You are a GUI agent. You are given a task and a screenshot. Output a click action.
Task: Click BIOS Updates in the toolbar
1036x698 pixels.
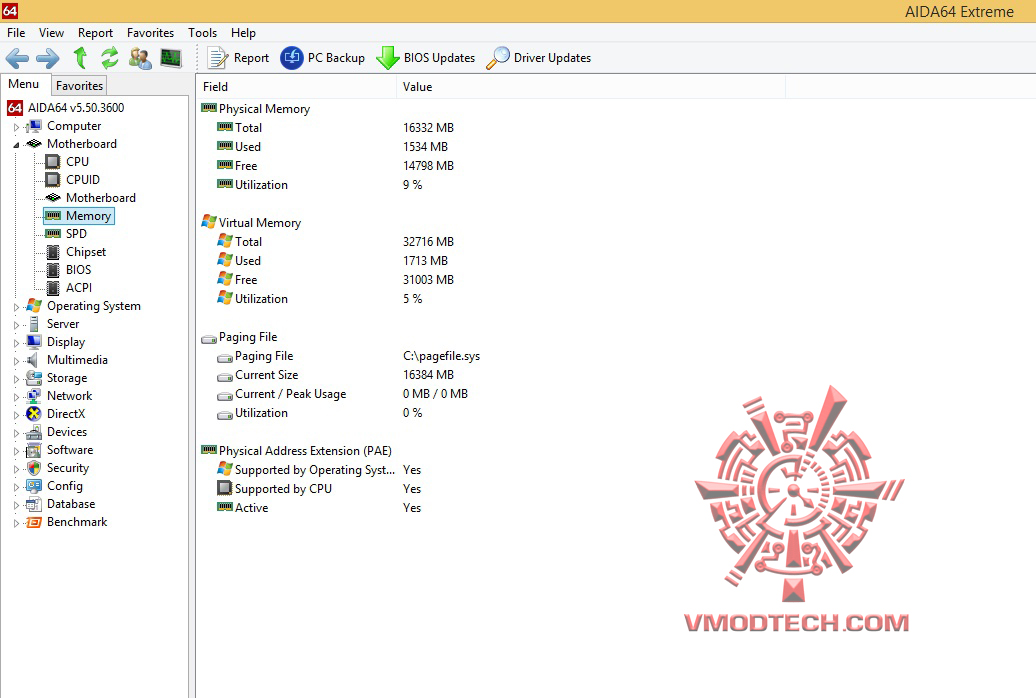(x=426, y=58)
